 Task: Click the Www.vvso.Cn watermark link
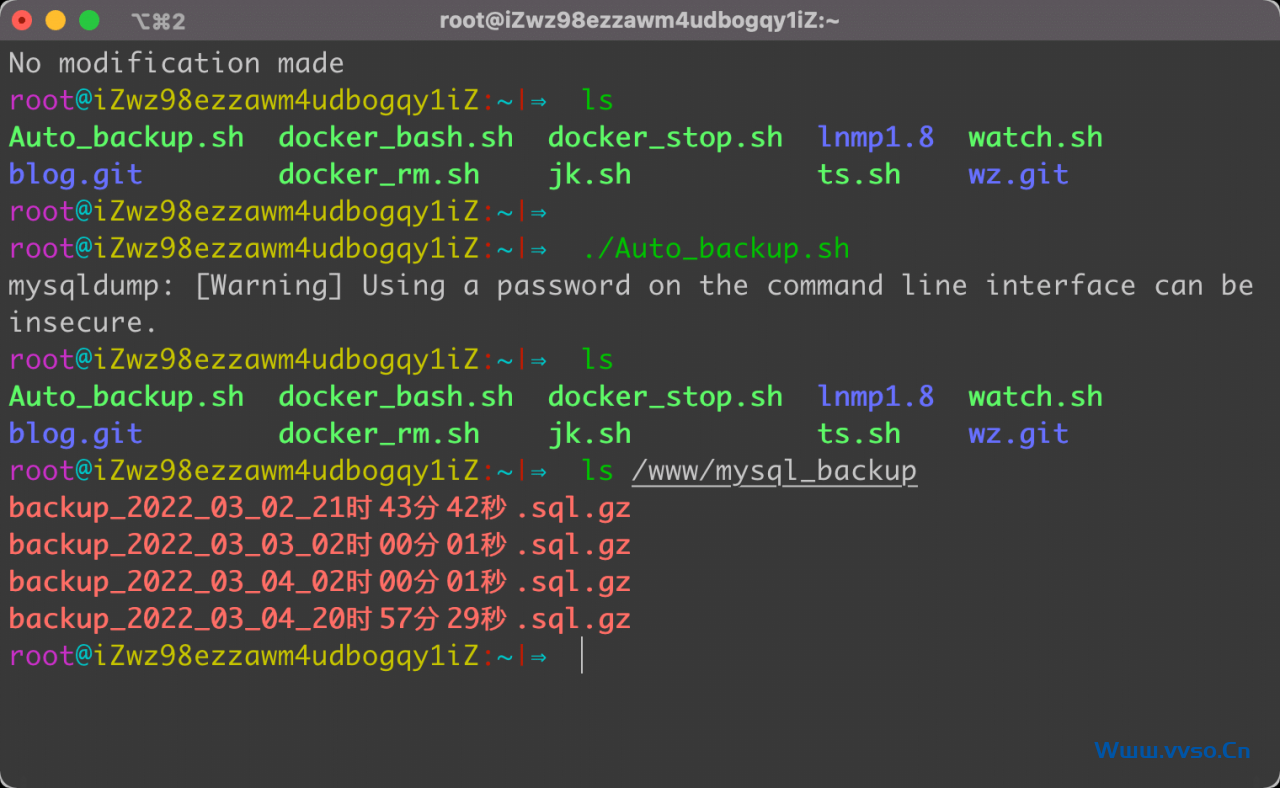pyautogui.click(x=1172, y=750)
